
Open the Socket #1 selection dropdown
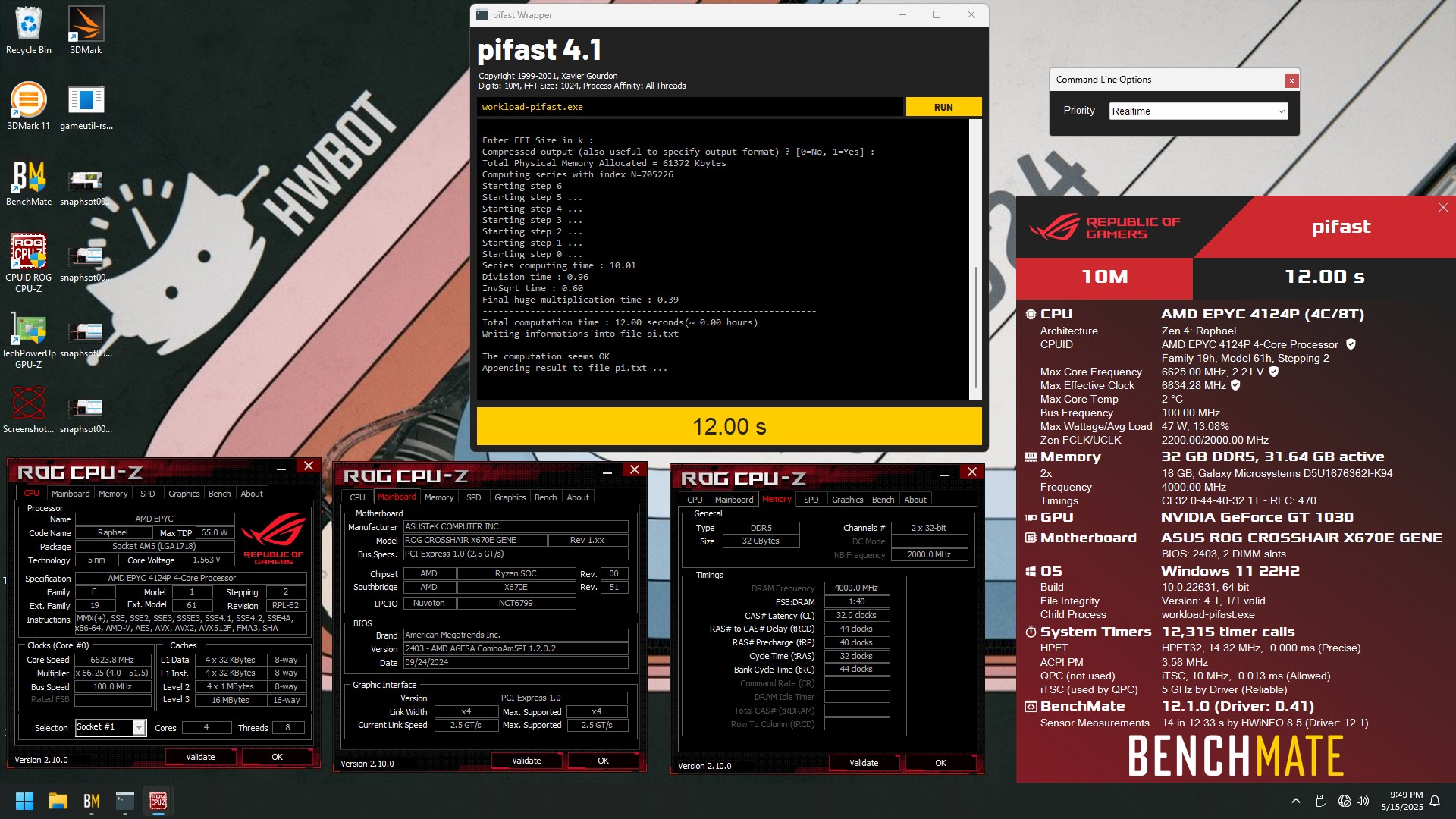pyautogui.click(x=111, y=727)
